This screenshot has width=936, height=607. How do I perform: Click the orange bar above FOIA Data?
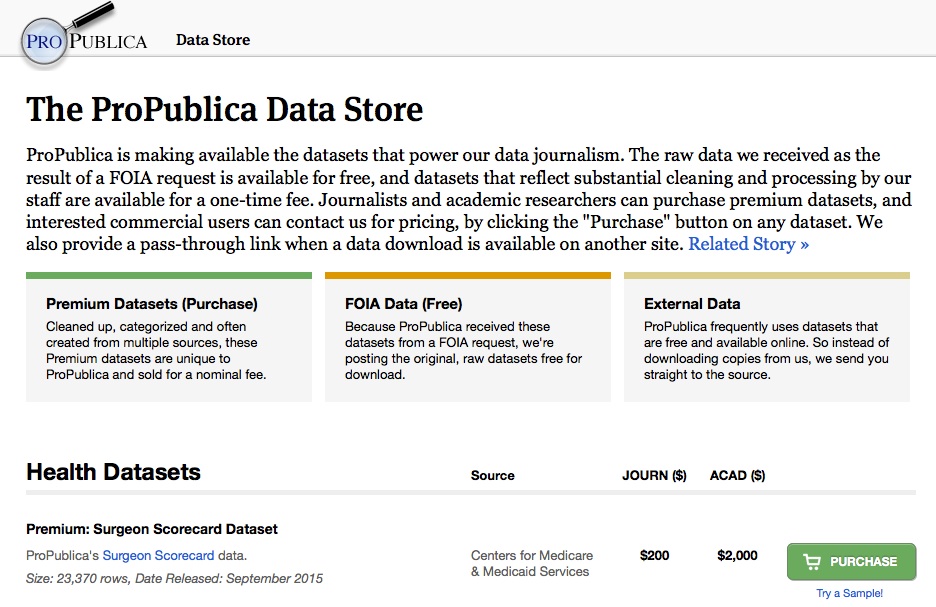click(x=467, y=275)
